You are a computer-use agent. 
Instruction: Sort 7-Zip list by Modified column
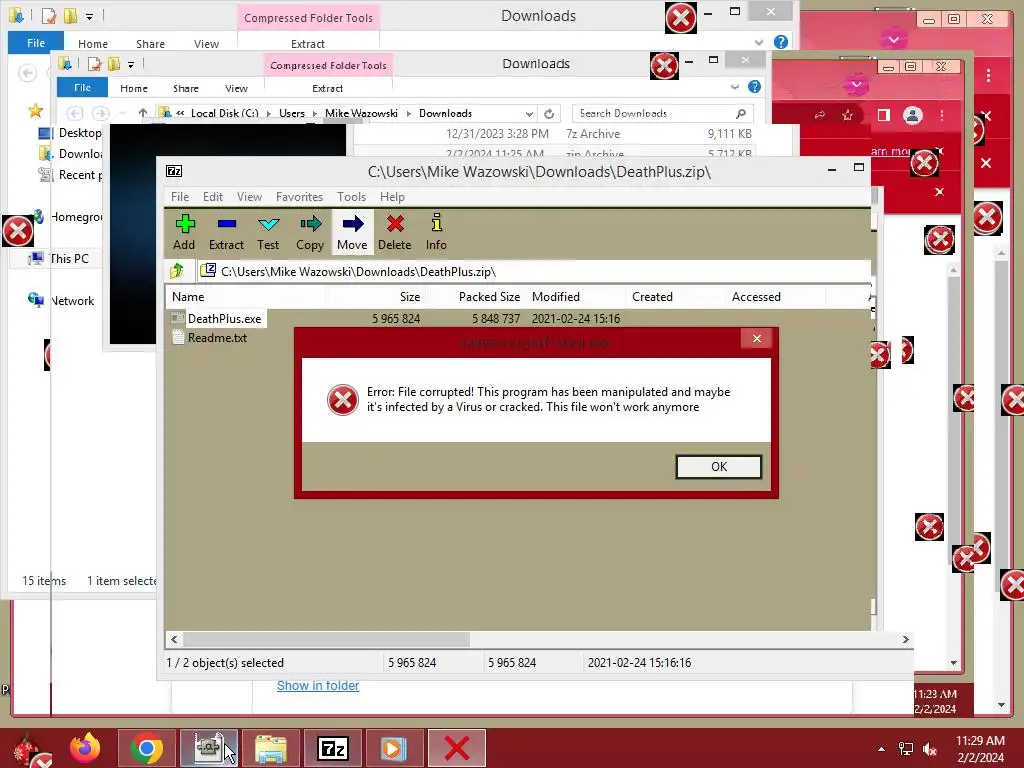tap(575, 296)
